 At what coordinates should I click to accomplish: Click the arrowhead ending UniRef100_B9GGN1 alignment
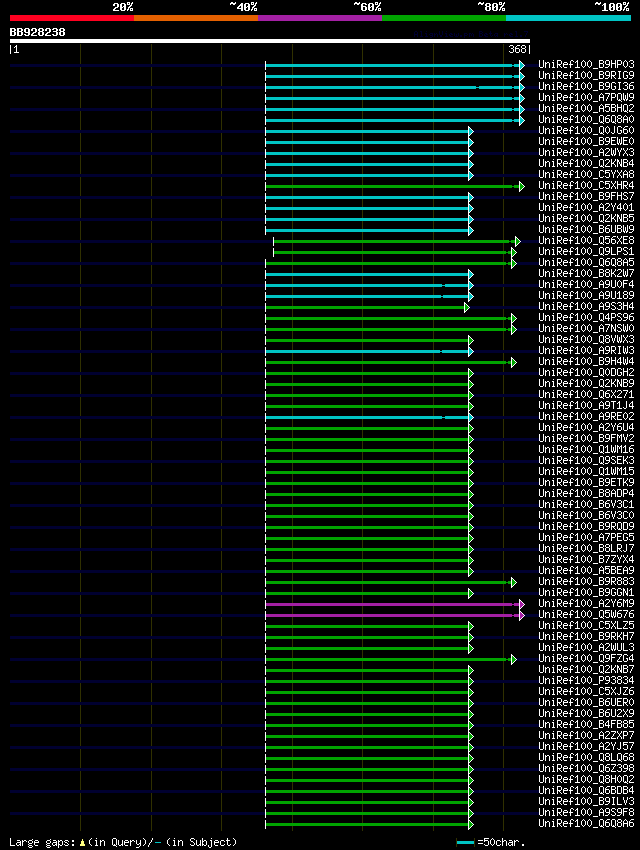471,594
